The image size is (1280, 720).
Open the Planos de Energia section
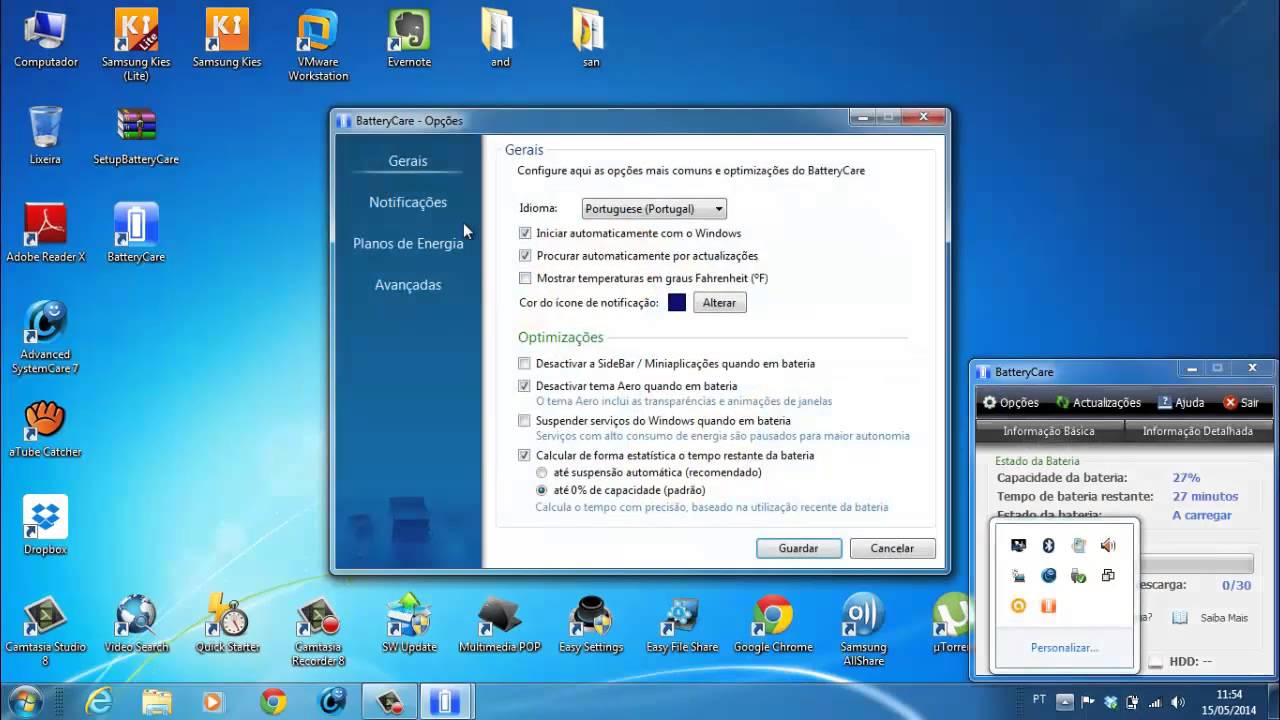[408, 243]
